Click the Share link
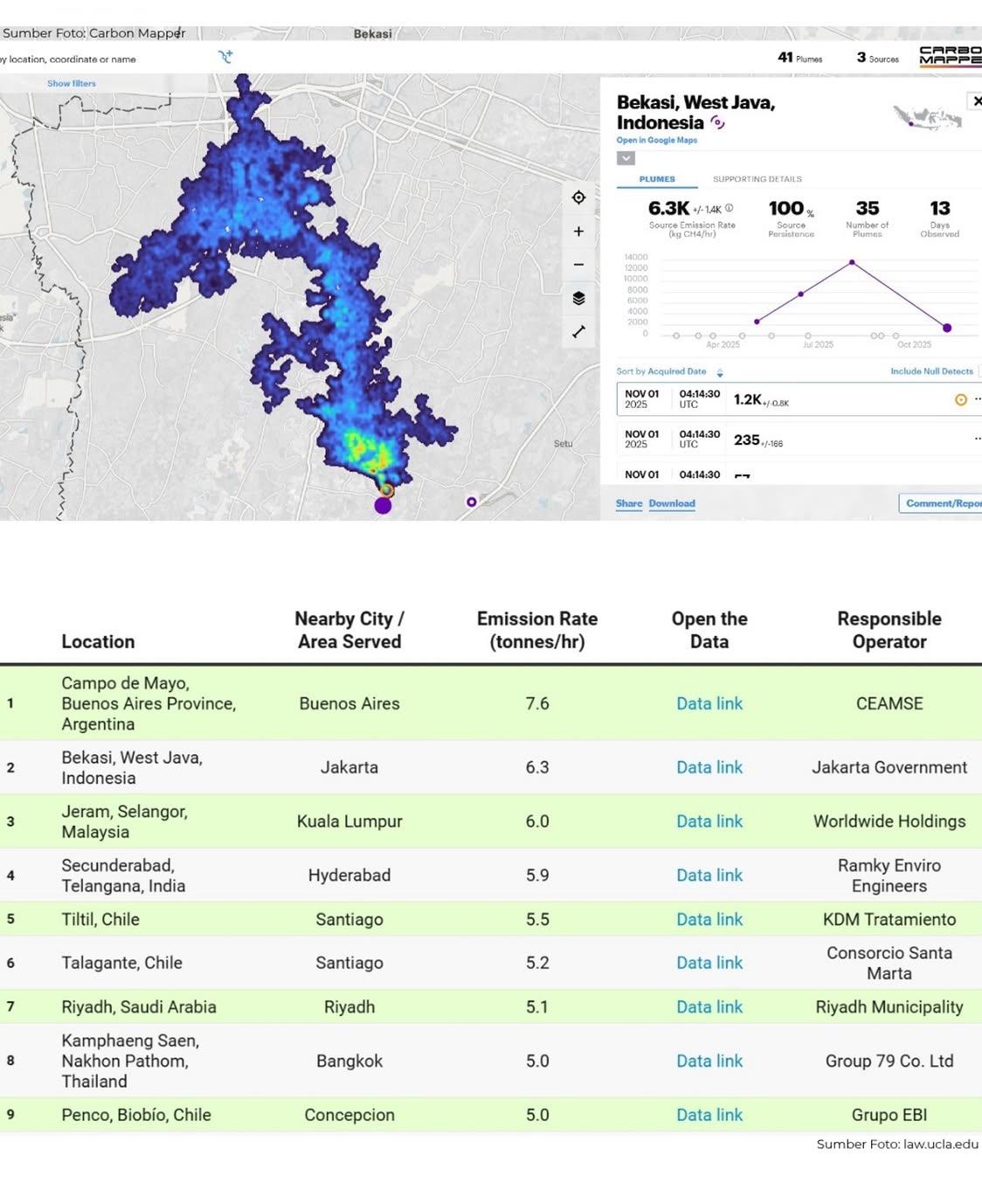Screen dimensions: 982x1204 (629, 503)
